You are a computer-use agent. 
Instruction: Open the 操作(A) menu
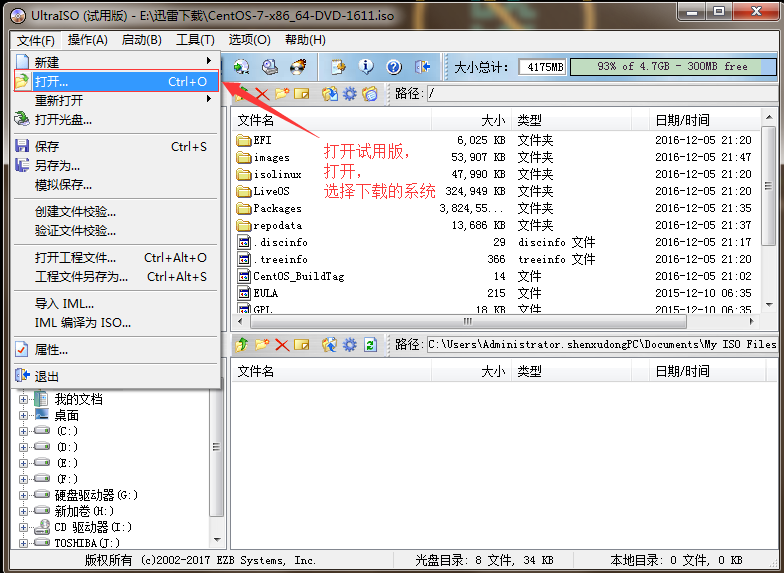pyautogui.click(x=88, y=40)
